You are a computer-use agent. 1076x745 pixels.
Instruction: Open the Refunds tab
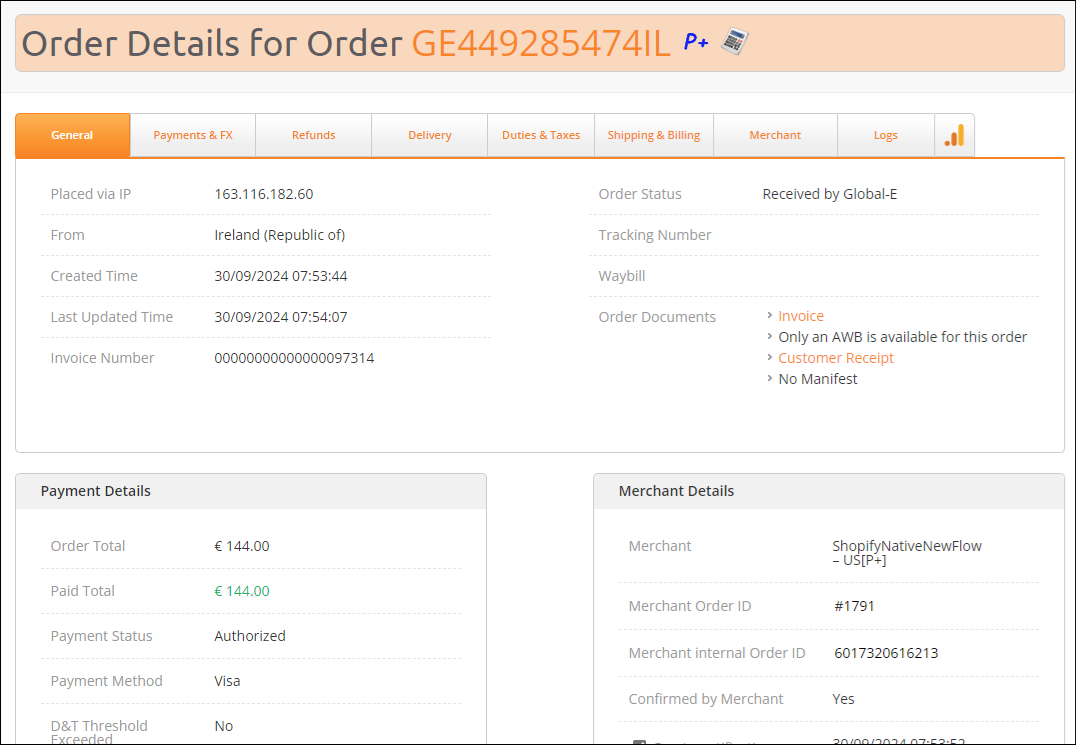(314, 135)
